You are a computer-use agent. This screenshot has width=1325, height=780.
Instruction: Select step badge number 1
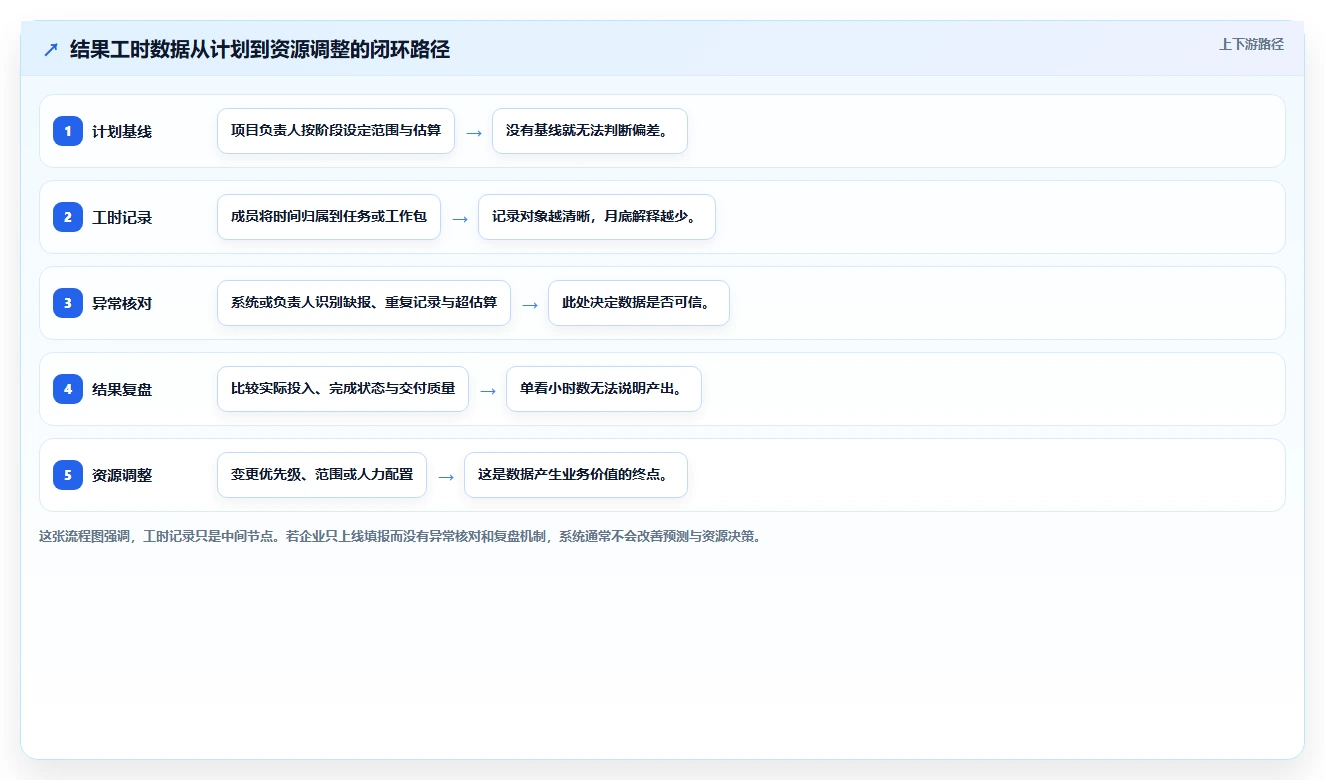[68, 131]
